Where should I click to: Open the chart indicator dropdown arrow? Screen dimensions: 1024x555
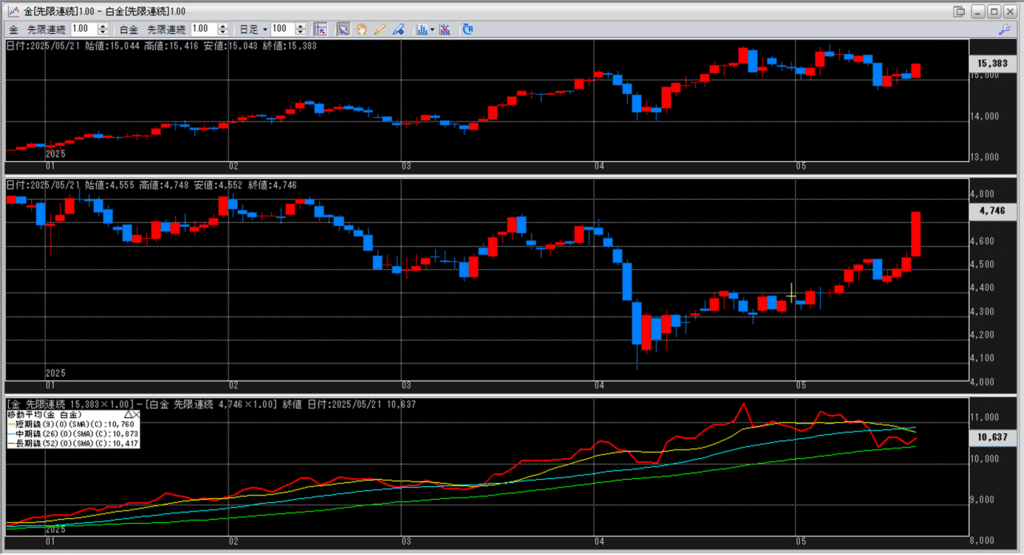tap(432, 29)
